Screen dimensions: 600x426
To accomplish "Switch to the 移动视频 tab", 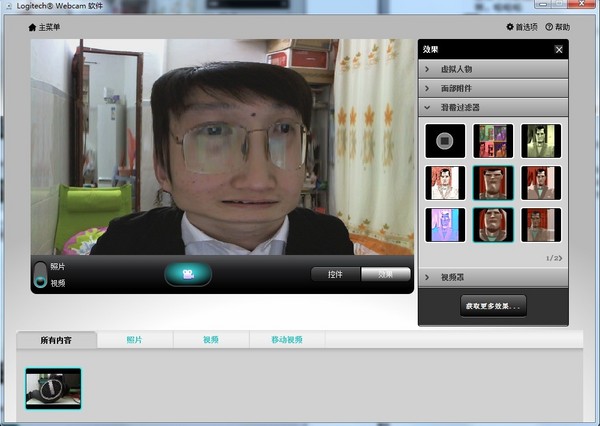I will pos(286,340).
